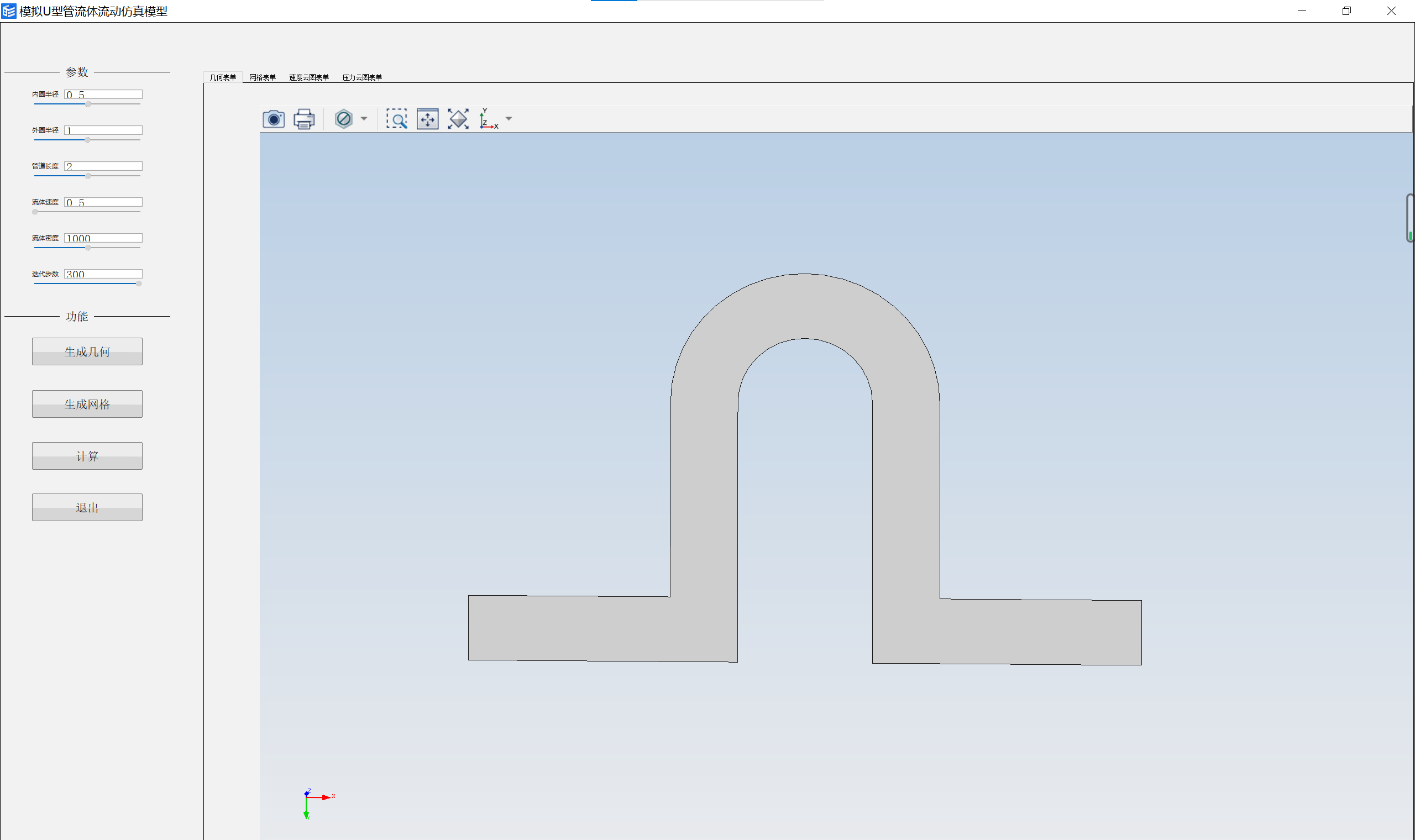Switch to the 网格表单 tab

click(x=263, y=77)
